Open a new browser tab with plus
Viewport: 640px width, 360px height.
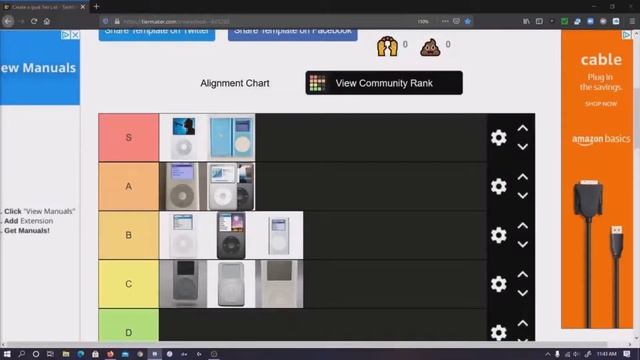tap(96, 7)
